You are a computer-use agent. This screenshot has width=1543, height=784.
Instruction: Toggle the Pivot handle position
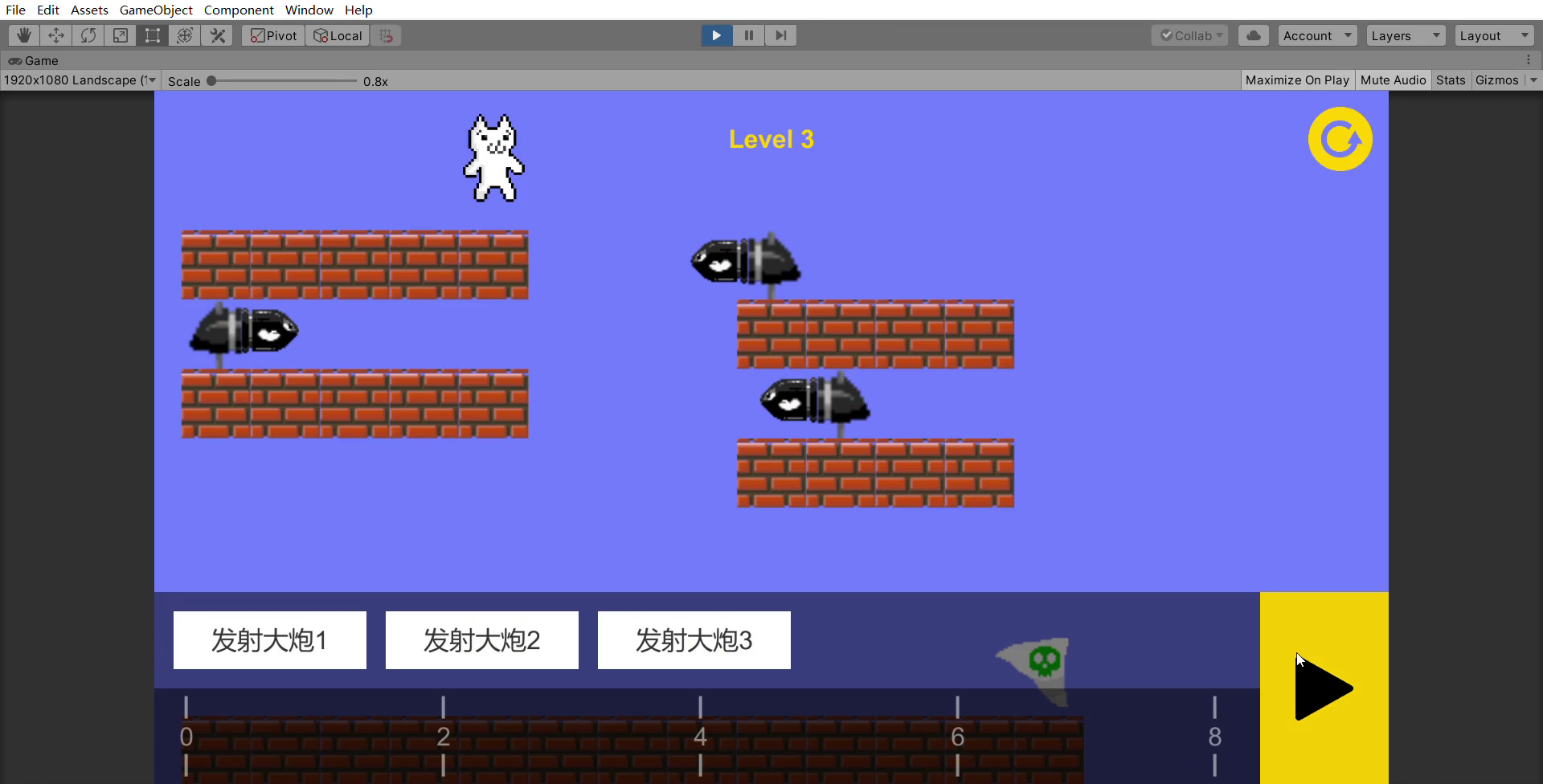coord(273,35)
